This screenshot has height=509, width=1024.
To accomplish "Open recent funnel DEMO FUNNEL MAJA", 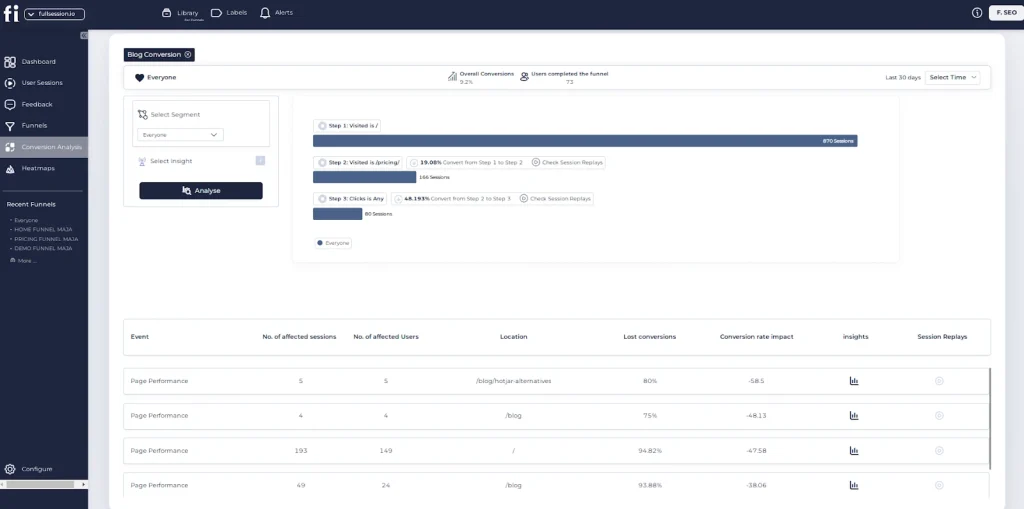I will pos(43,248).
